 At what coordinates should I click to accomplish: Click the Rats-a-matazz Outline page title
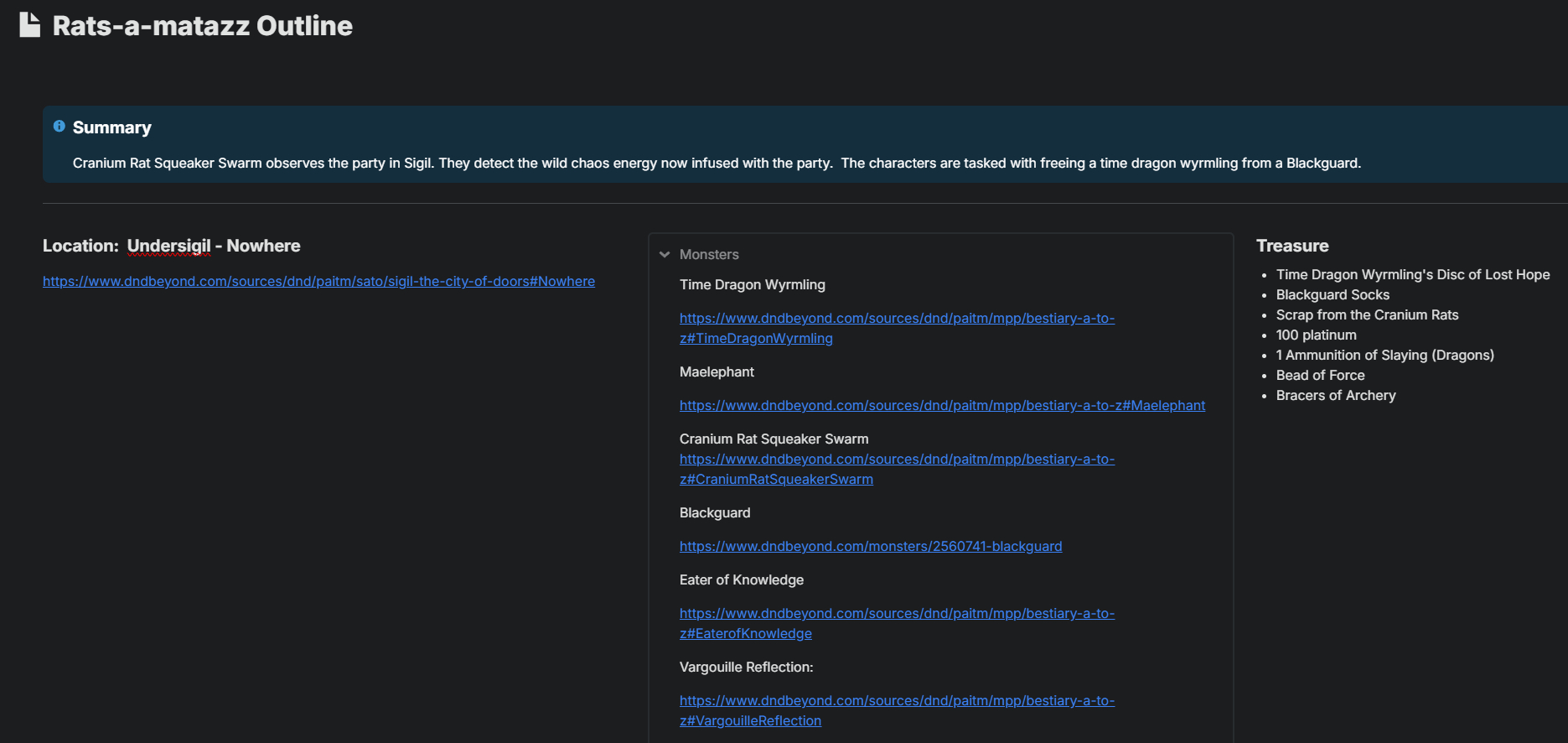(202, 26)
